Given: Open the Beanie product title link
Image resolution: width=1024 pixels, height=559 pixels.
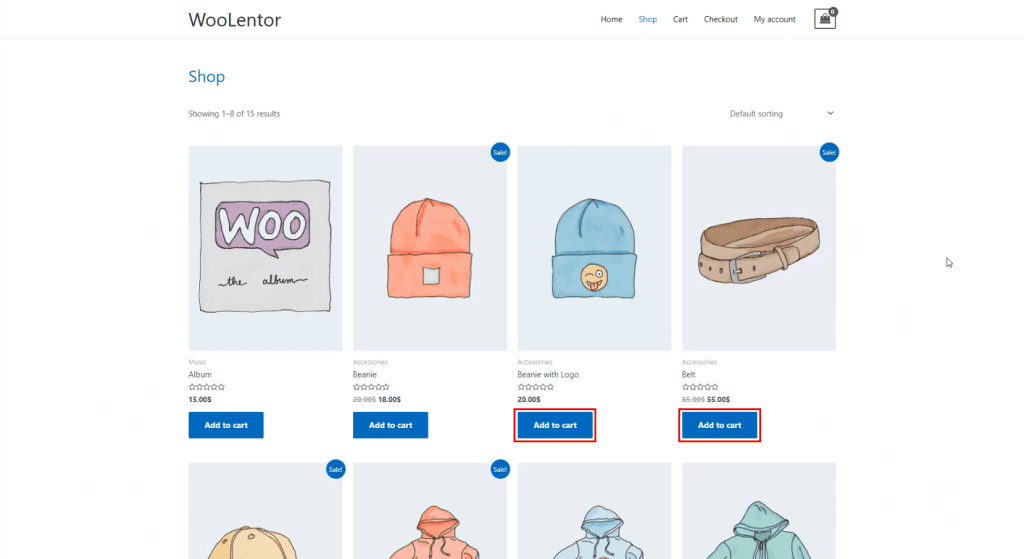Looking at the screenshot, I should [364, 375].
